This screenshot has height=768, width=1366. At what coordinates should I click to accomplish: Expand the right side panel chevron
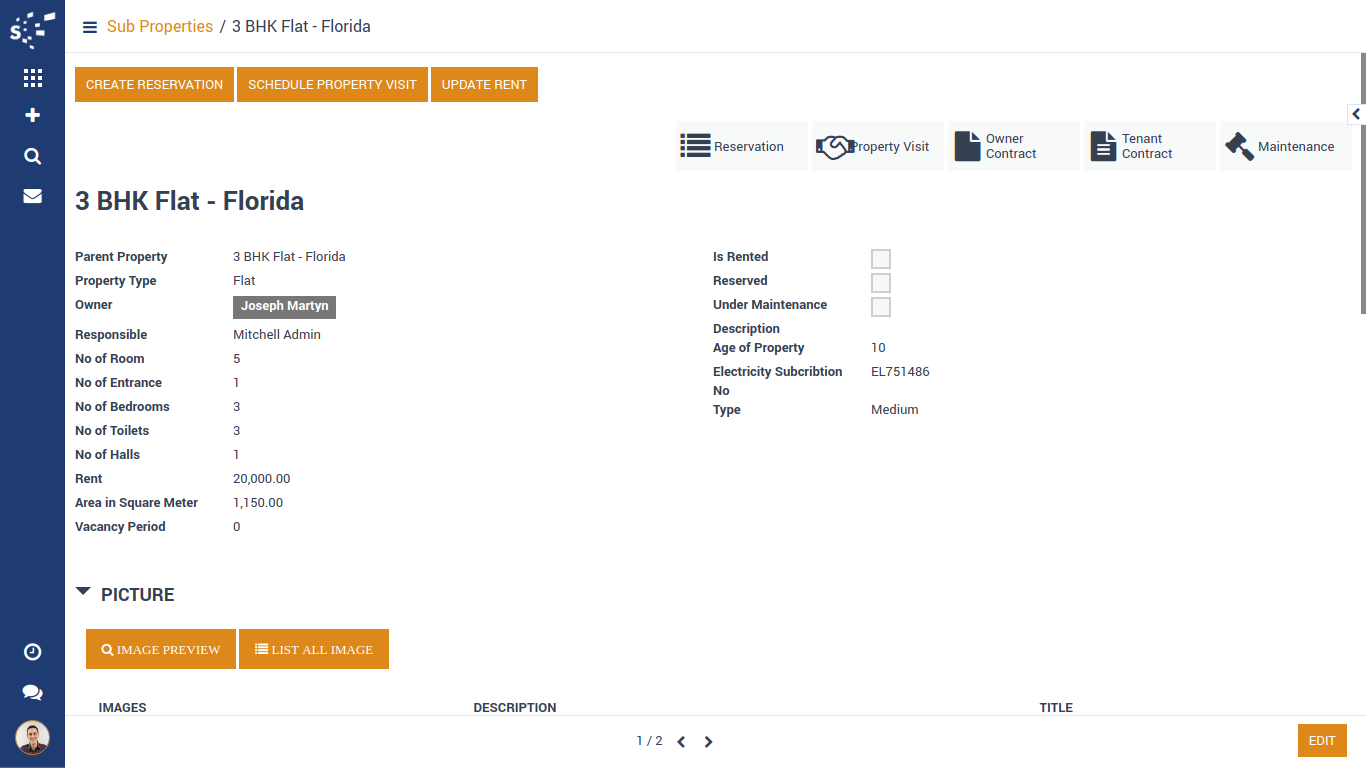[1356, 114]
